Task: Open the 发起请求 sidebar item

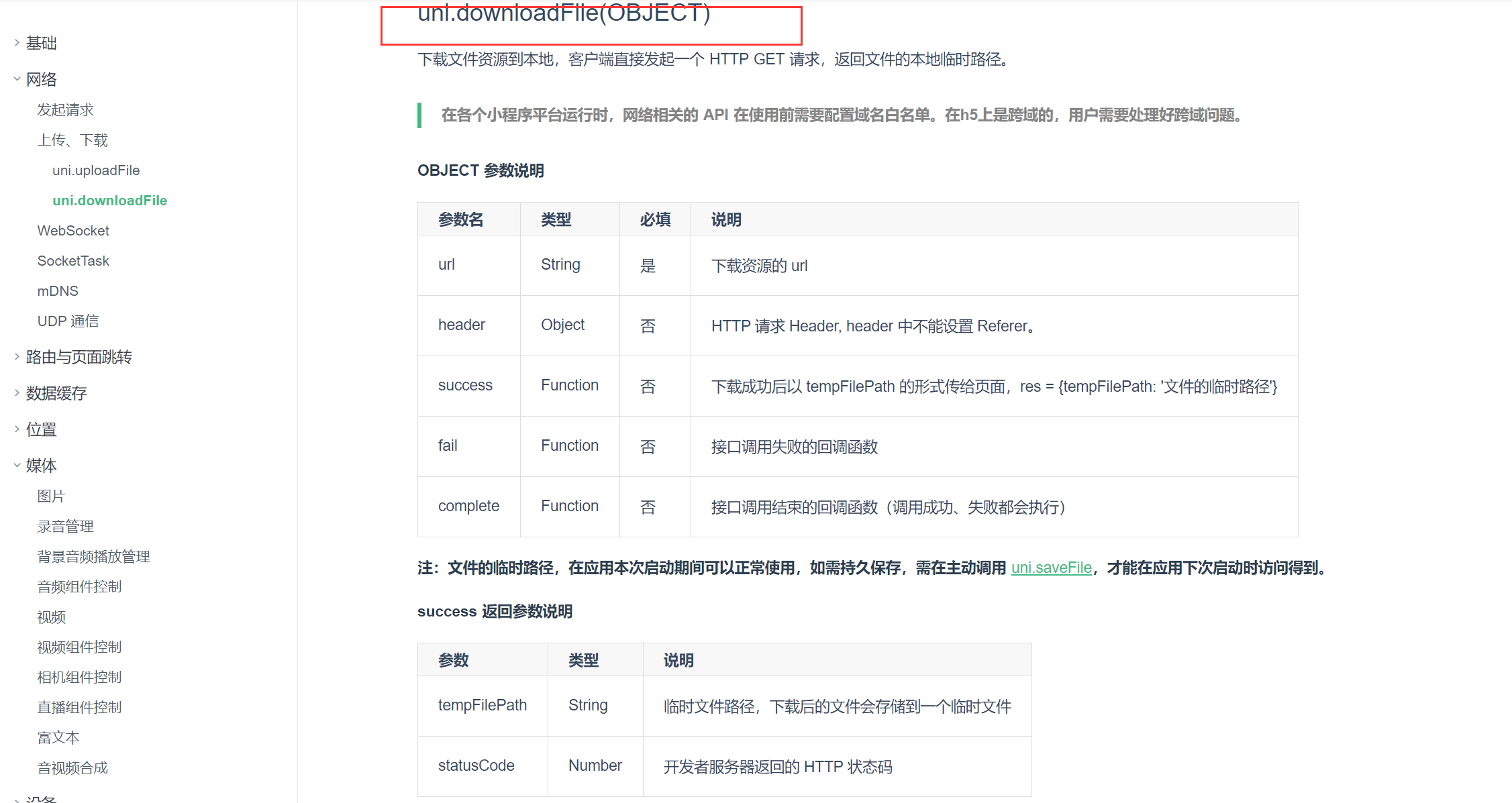Action: [65, 110]
